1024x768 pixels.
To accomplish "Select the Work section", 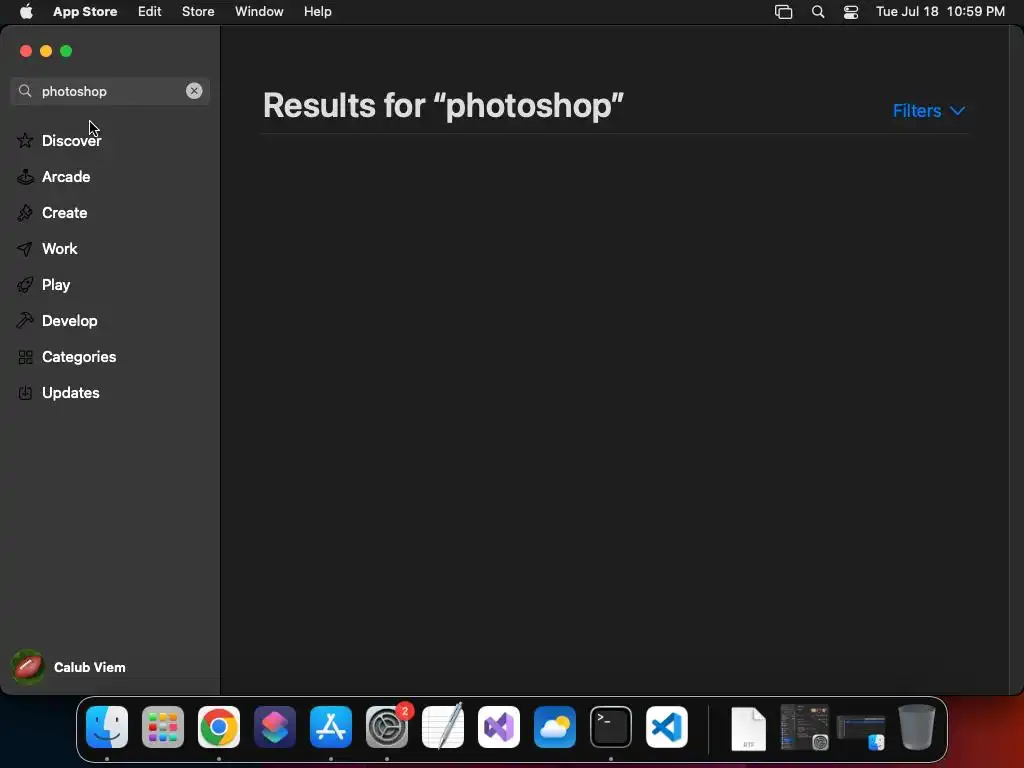I will (x=110, y=248).
